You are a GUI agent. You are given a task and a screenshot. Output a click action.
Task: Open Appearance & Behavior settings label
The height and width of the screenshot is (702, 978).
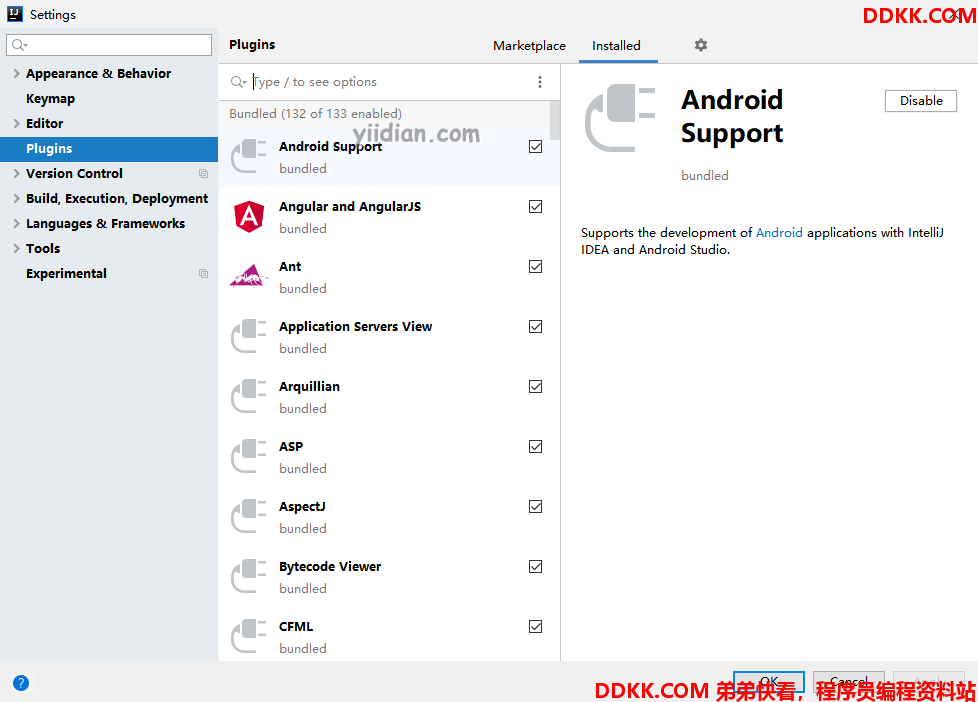point(99,74)
